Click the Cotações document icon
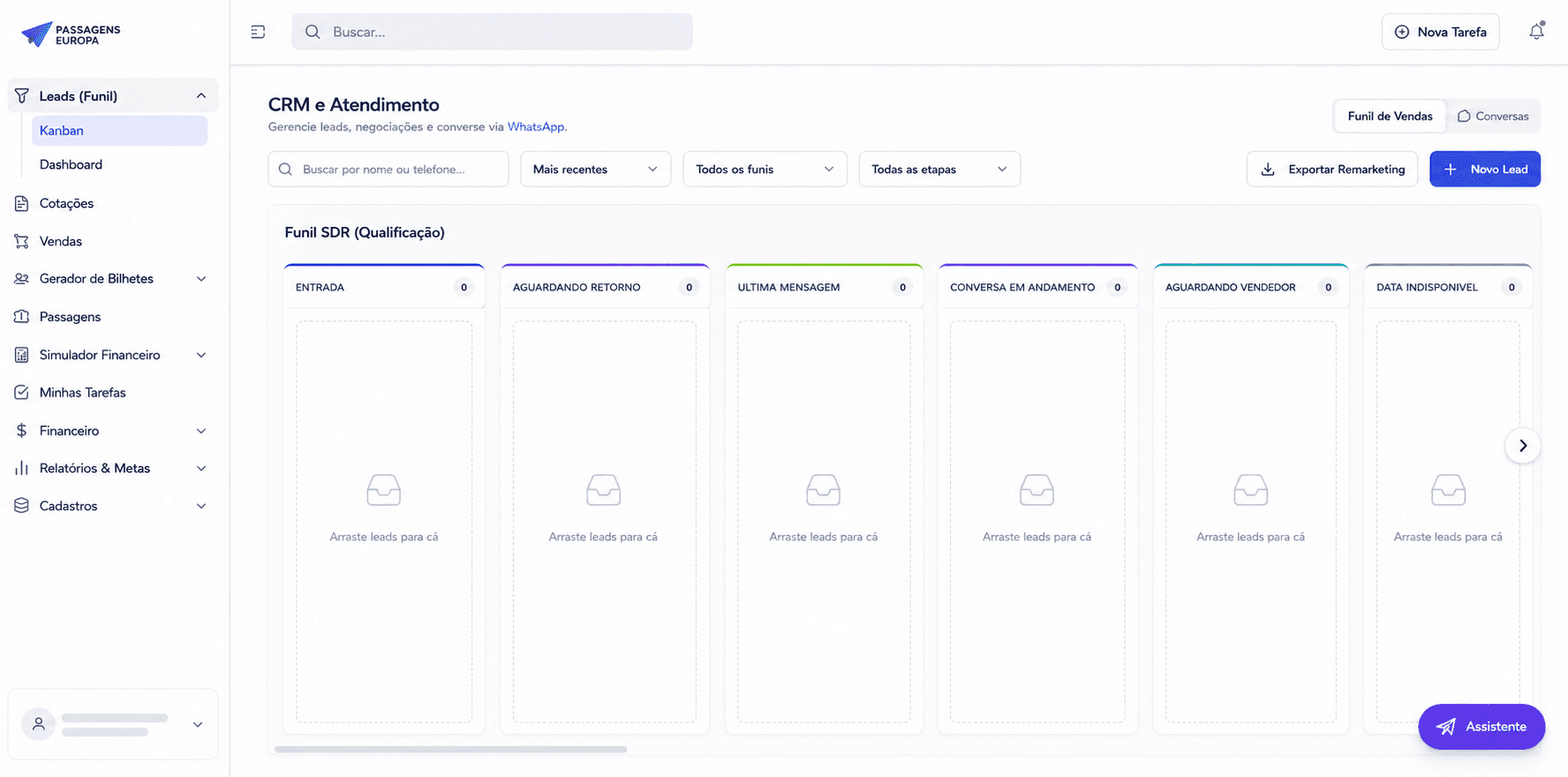The height and width of the screenshot is (777, 1568). pyautogui.click(x=22, y=203)
